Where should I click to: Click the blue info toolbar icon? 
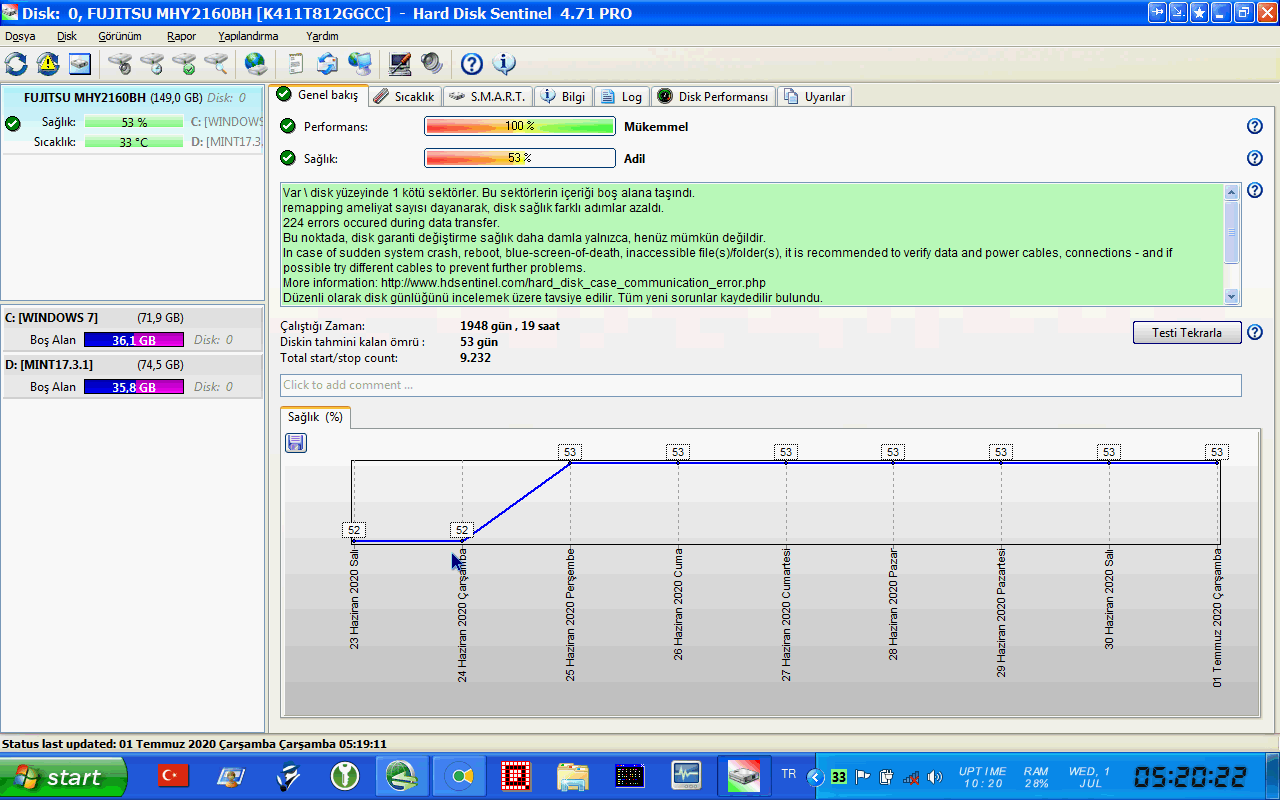(x=504, y=64)
